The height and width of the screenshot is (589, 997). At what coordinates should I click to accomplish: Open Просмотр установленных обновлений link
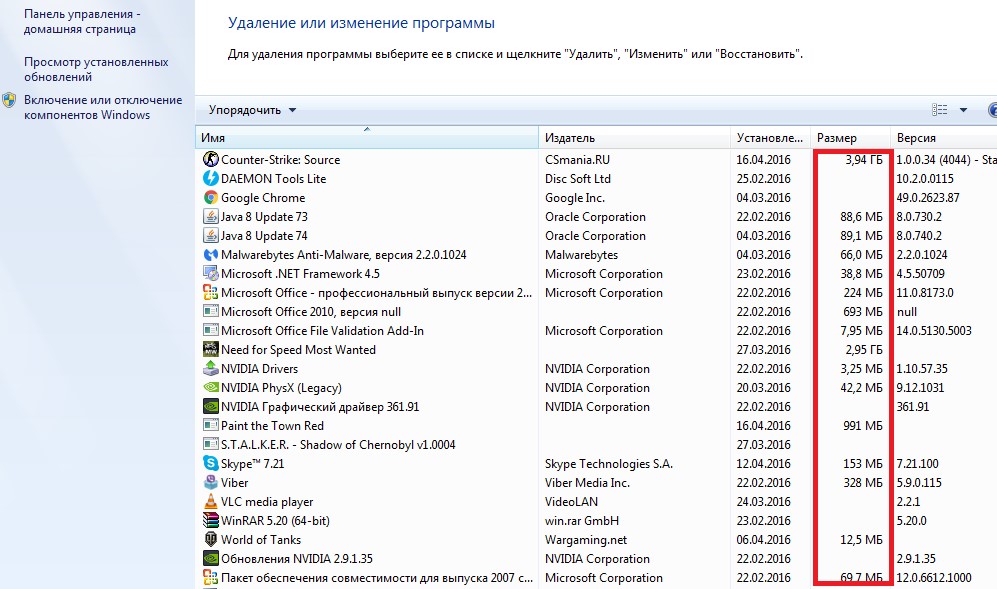[x=96, y=69]
